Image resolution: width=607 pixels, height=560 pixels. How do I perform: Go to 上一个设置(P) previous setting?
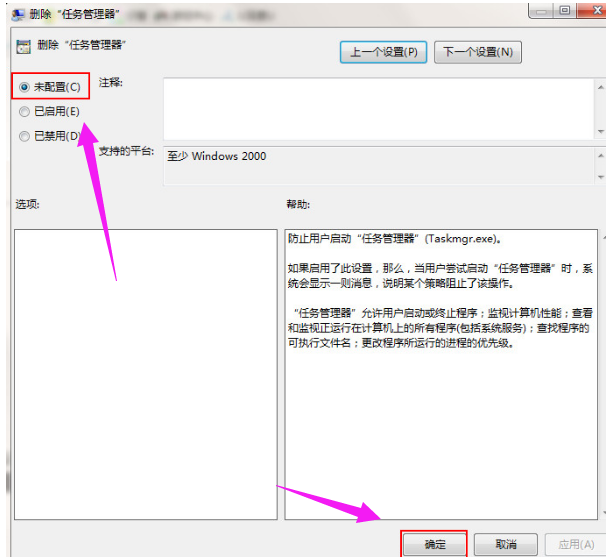tap(384, 51)
